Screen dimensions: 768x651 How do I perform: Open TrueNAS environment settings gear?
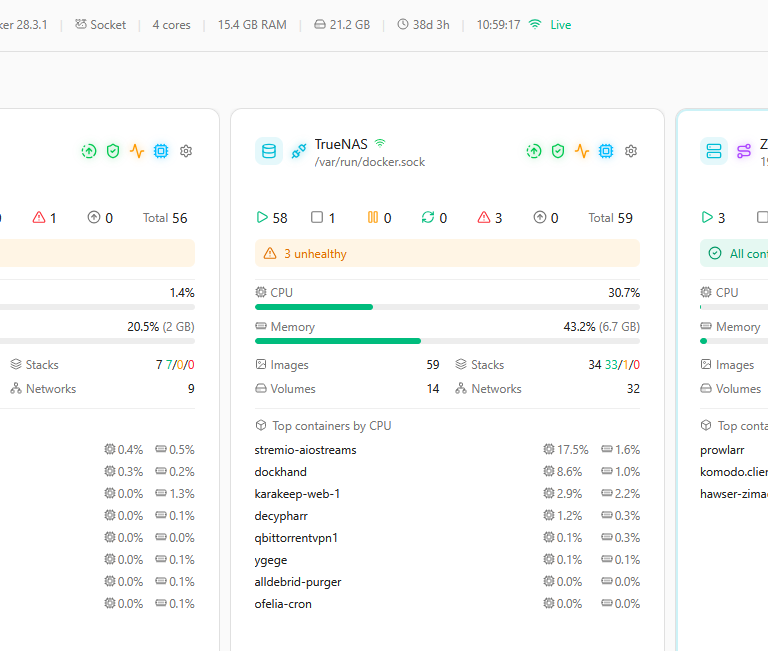click(631, 151)
